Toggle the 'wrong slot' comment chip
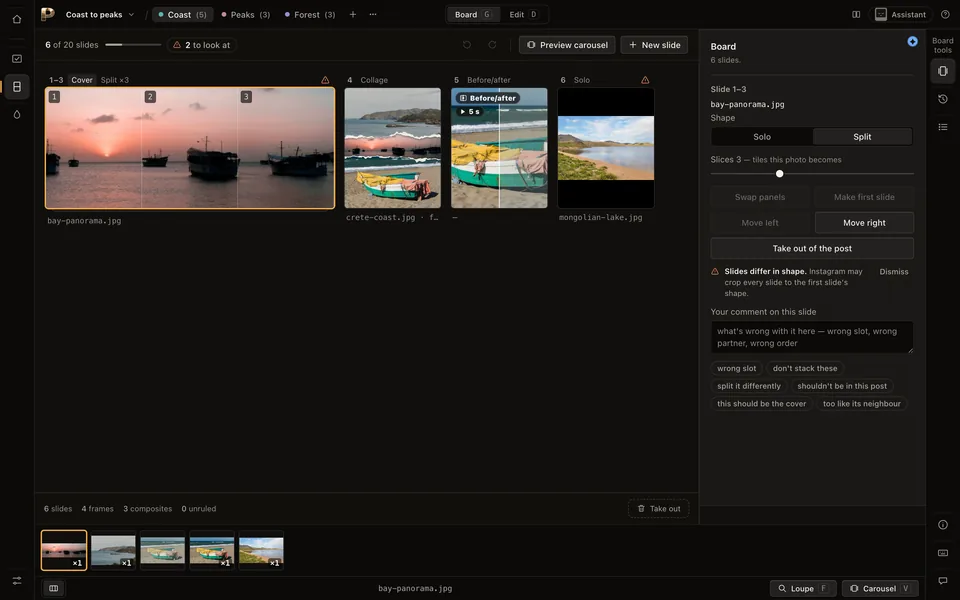The image size is (960, 600). tap(737, 368)
